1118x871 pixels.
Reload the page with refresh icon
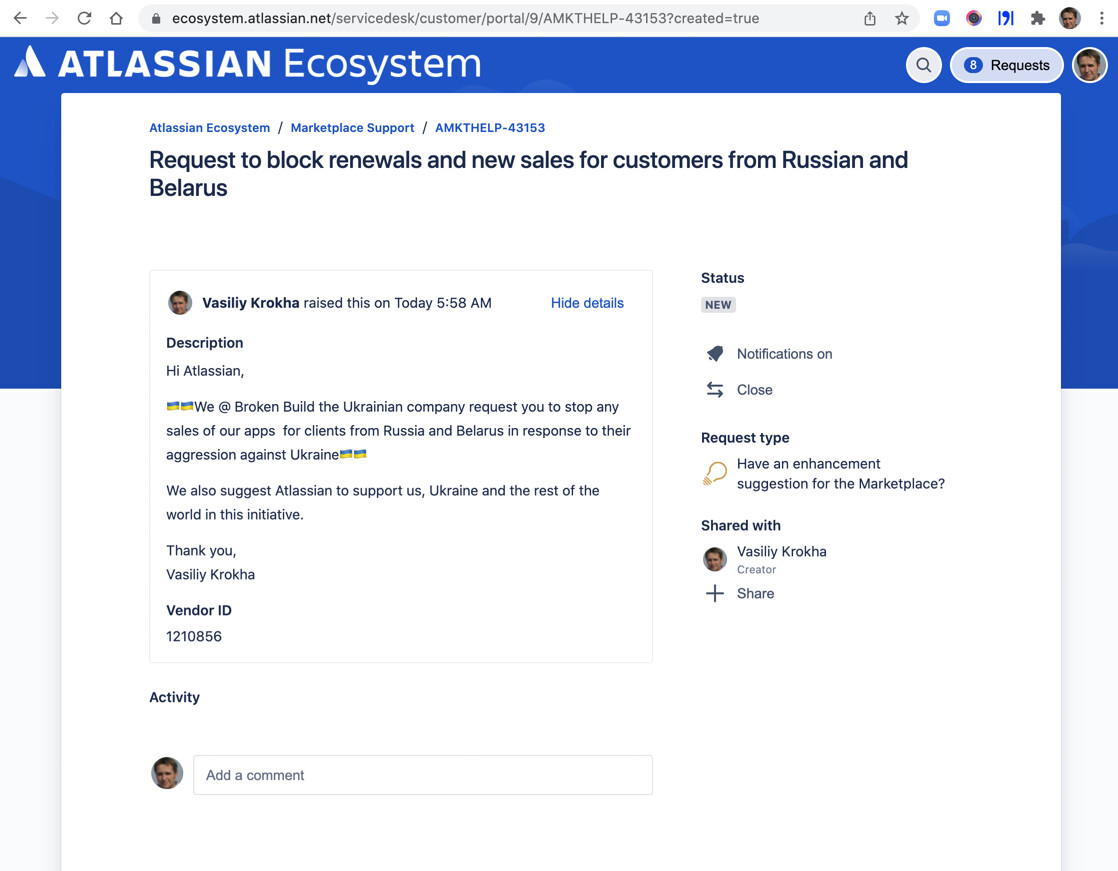84,19
